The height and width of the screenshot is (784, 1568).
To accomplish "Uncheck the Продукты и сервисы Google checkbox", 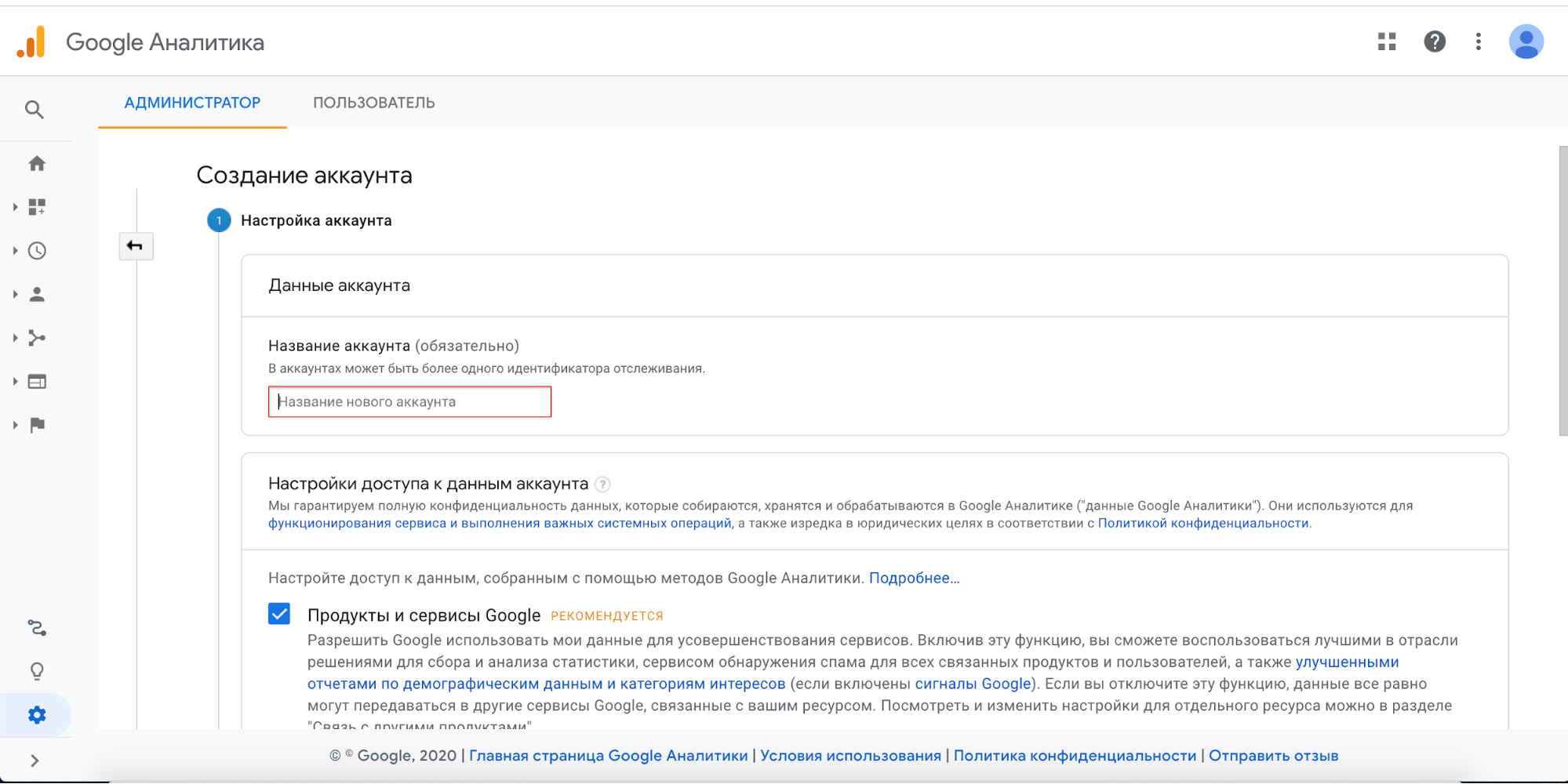I will click(x=279, y=614).
